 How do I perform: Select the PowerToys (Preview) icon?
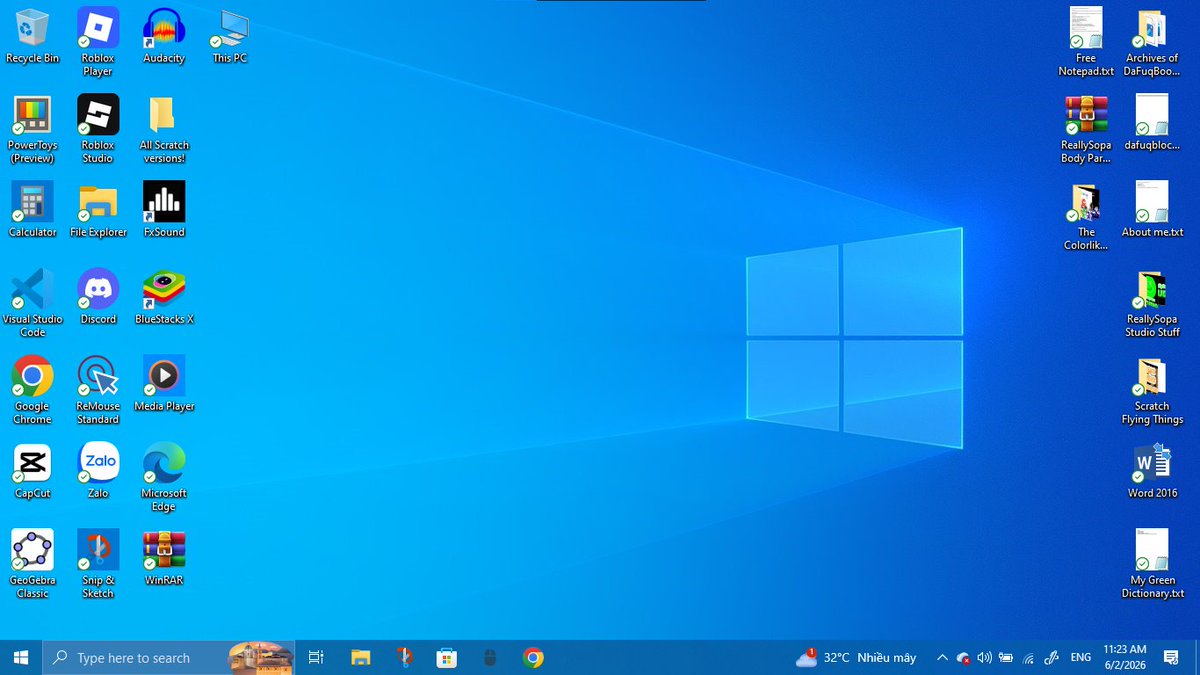[32, 129]
